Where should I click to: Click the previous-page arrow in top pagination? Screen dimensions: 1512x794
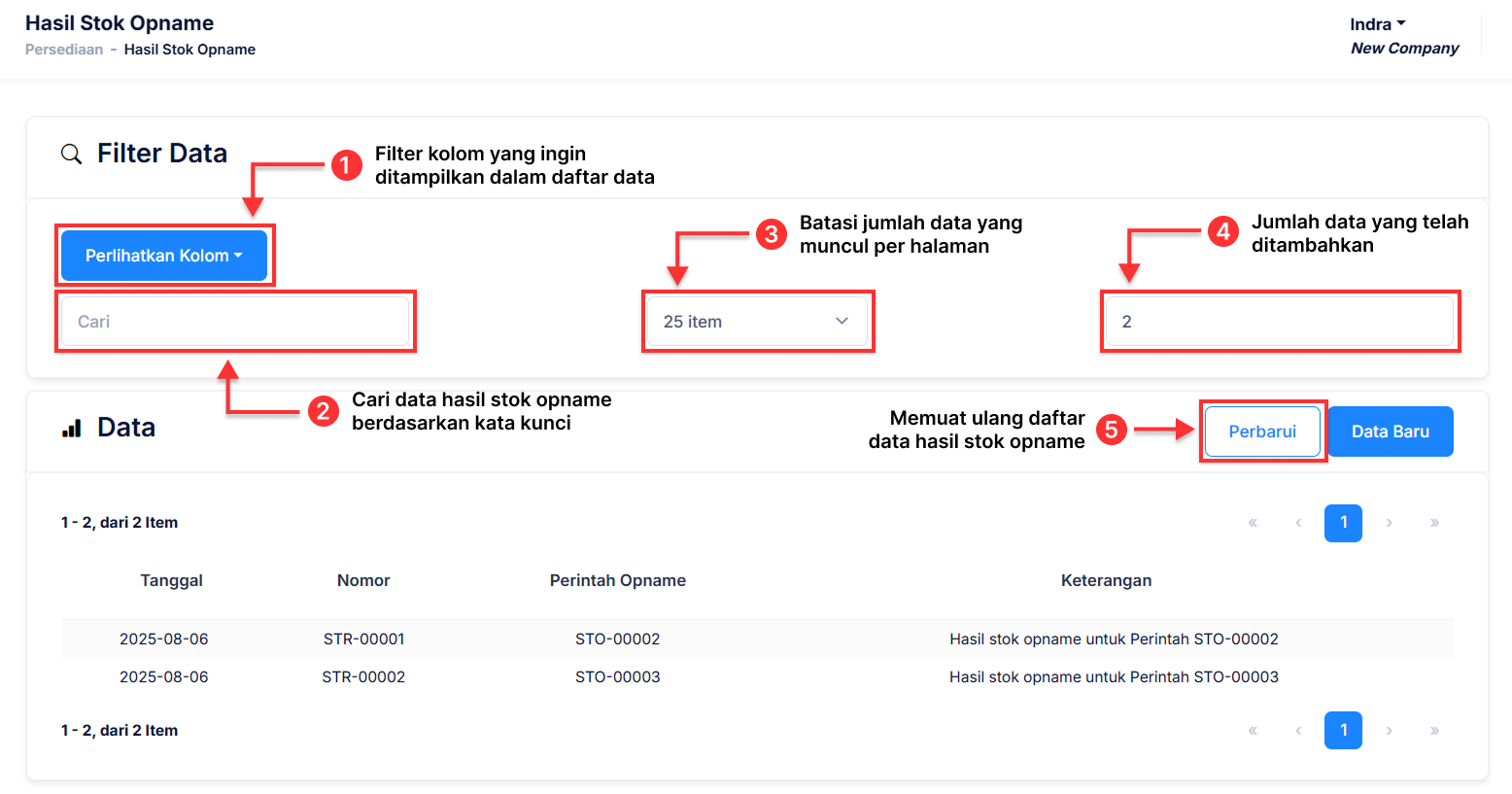point(1298,523)
